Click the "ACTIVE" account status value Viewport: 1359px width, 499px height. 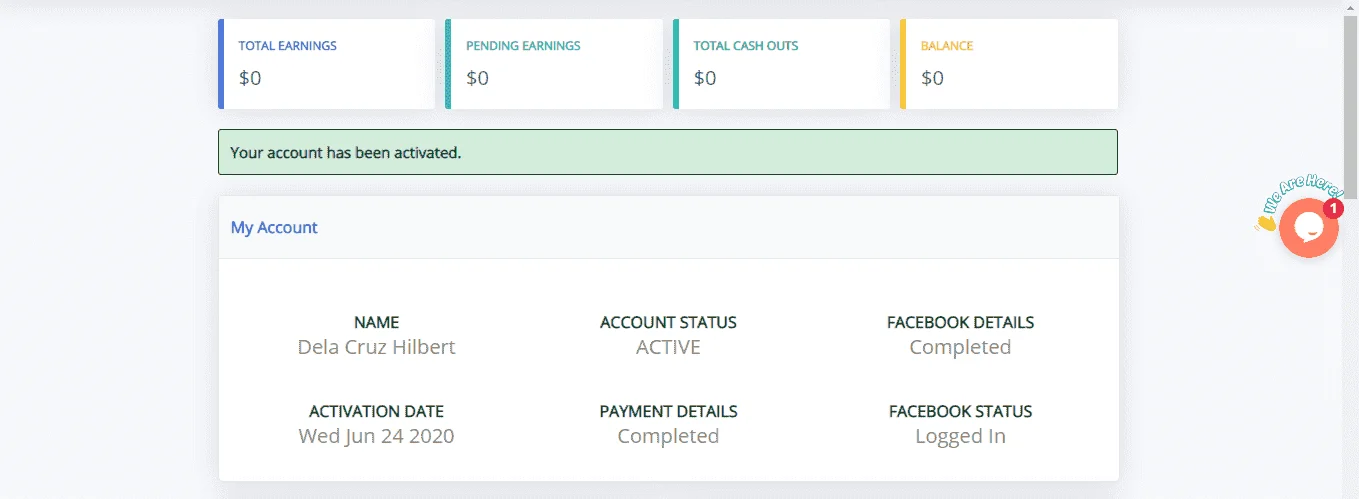pos(668,347)
